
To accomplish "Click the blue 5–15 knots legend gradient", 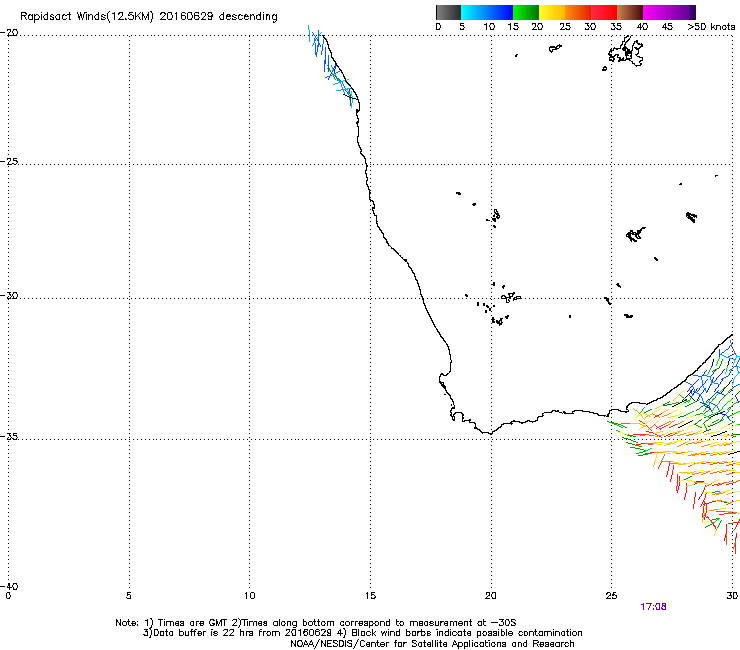I will [487, 12].
